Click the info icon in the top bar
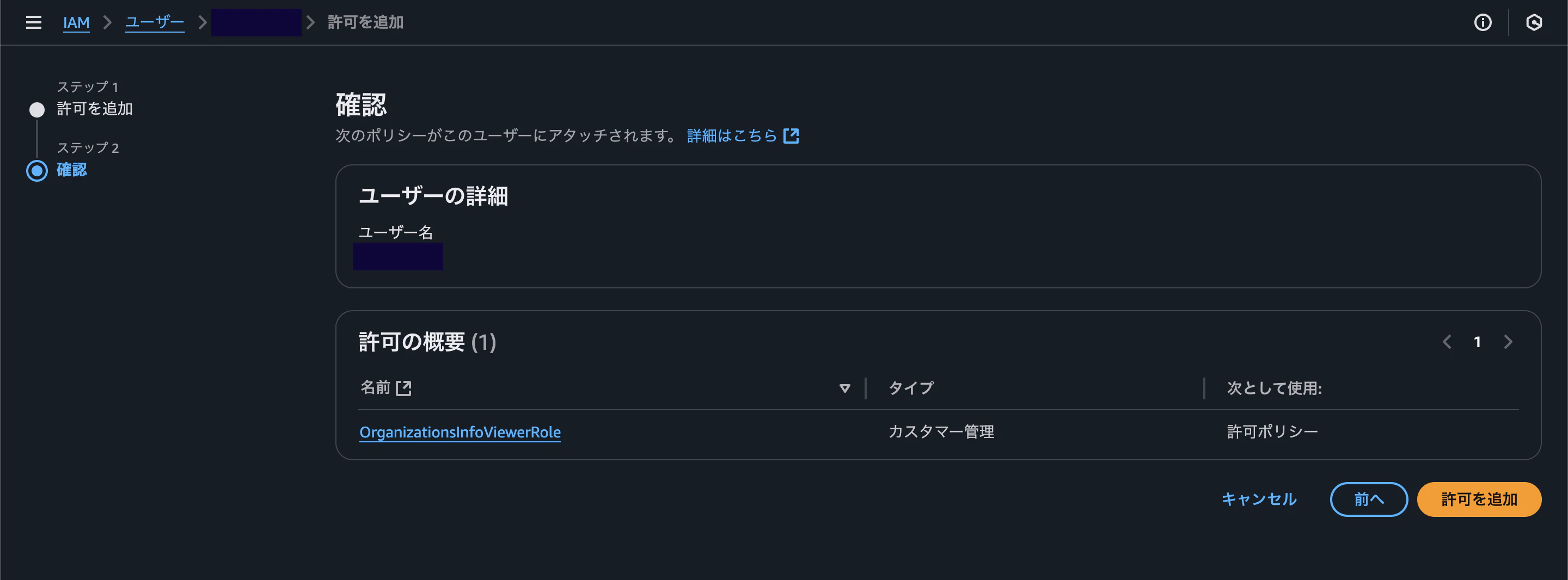This screenshot has width=1568, height=580. 1483,22
